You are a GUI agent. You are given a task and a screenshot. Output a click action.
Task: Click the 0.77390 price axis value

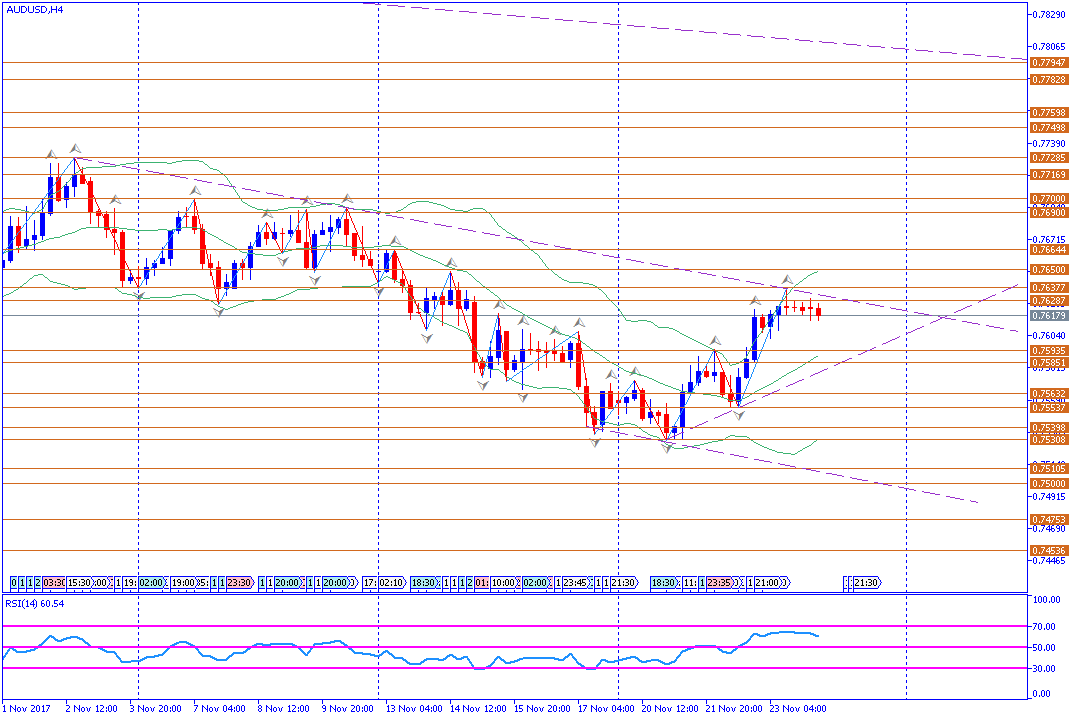click(1050, 143)
